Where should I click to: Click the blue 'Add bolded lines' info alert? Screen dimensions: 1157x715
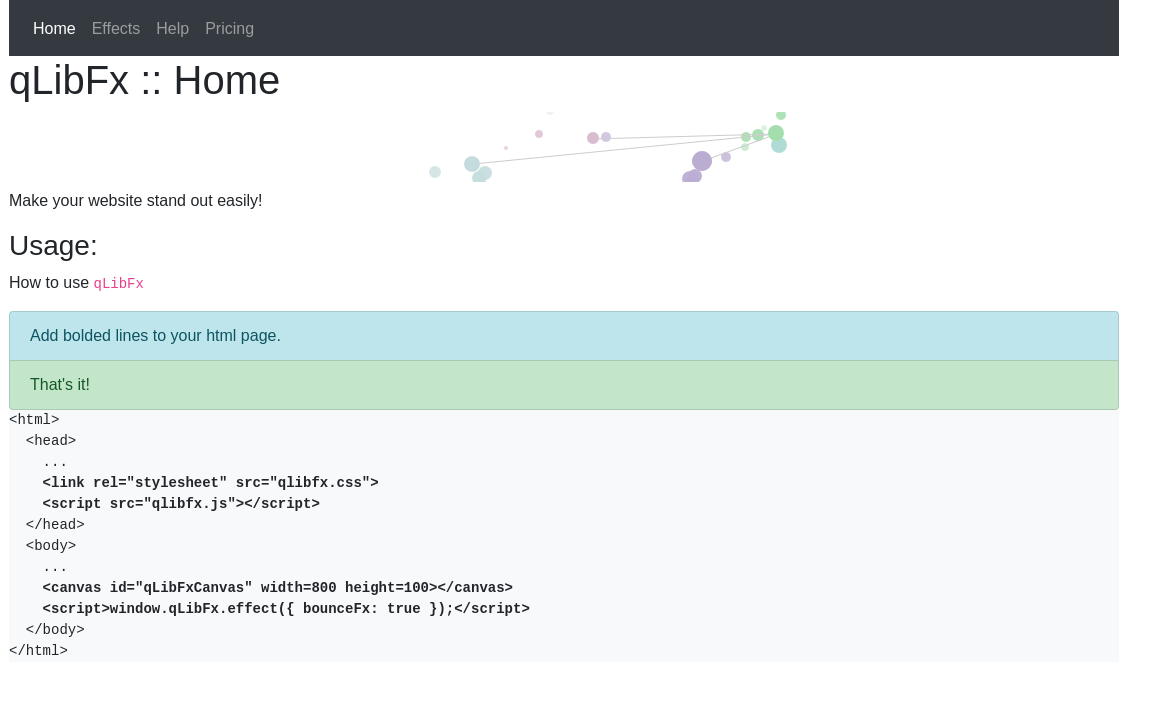click(x=563, y=336)
